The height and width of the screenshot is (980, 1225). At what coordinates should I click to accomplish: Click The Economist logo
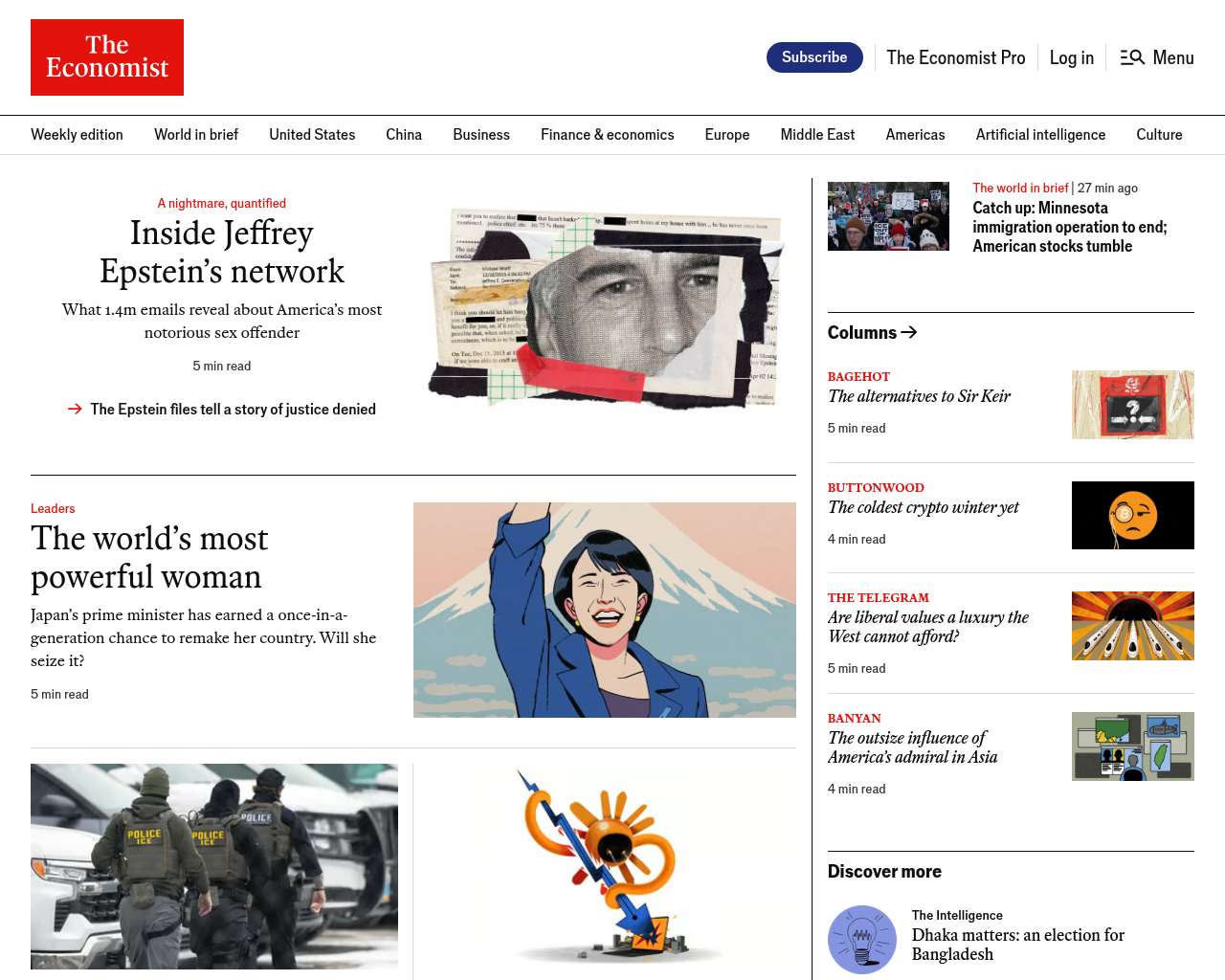coord(107,57)
